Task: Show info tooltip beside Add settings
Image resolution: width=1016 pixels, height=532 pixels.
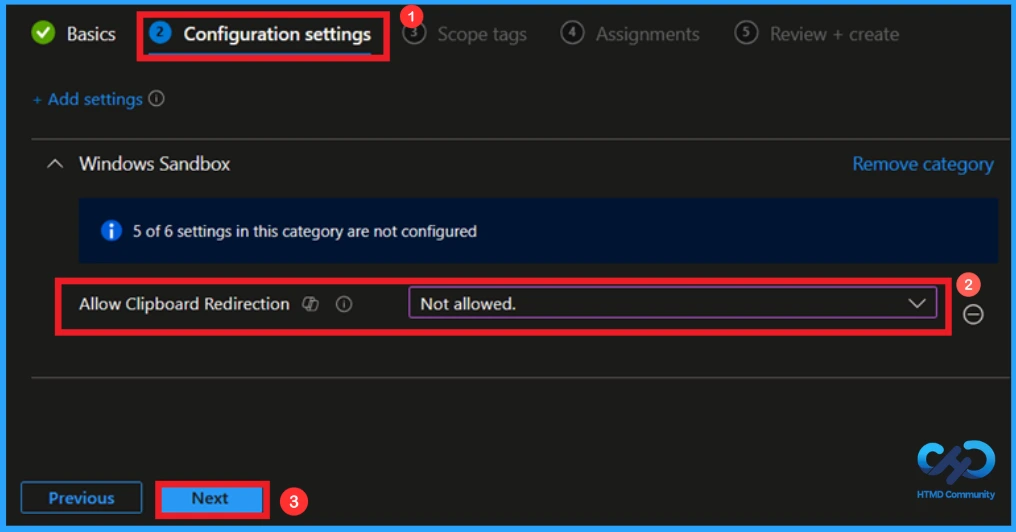Action: (156, 98)
